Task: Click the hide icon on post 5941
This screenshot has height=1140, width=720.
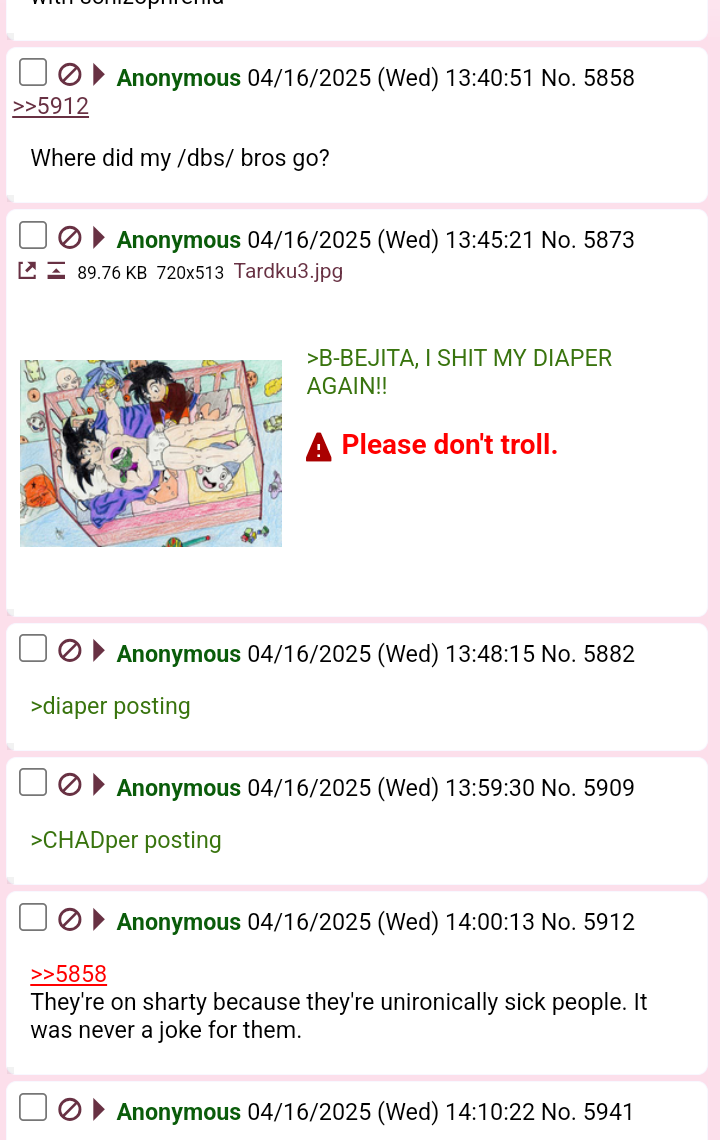Action: pyautogui.click(x=70, y=1109)
